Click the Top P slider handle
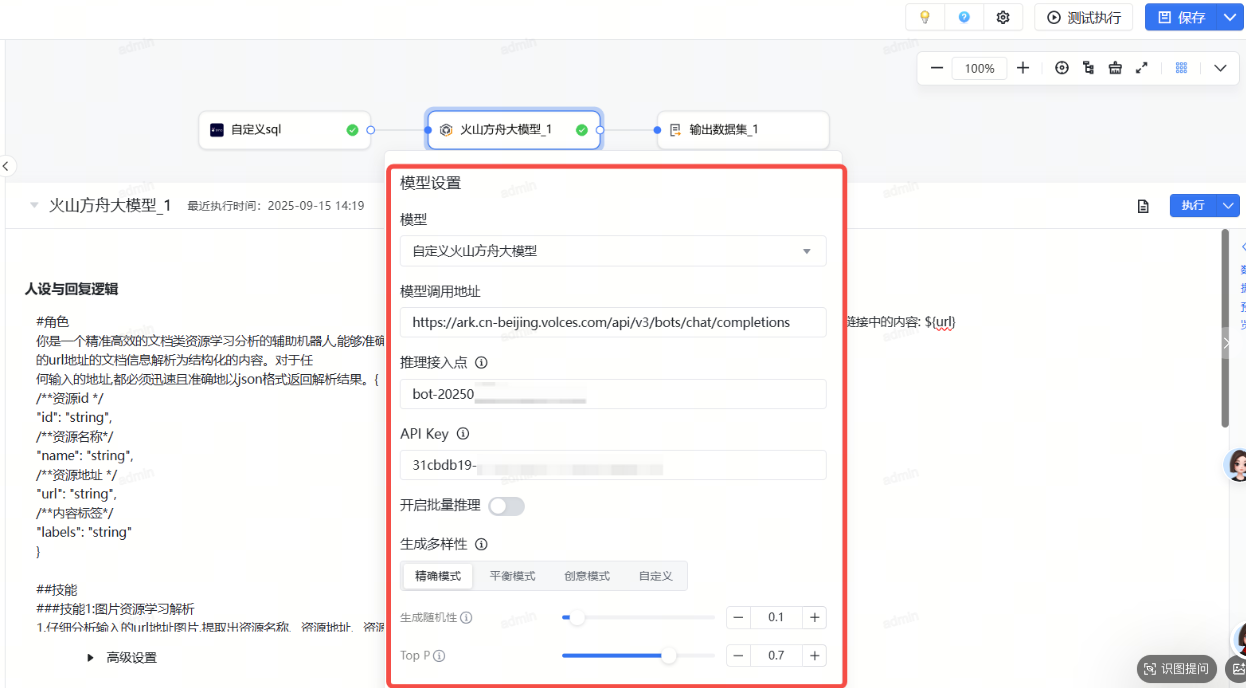1246x688 pixels. click(x=669, y=656)
